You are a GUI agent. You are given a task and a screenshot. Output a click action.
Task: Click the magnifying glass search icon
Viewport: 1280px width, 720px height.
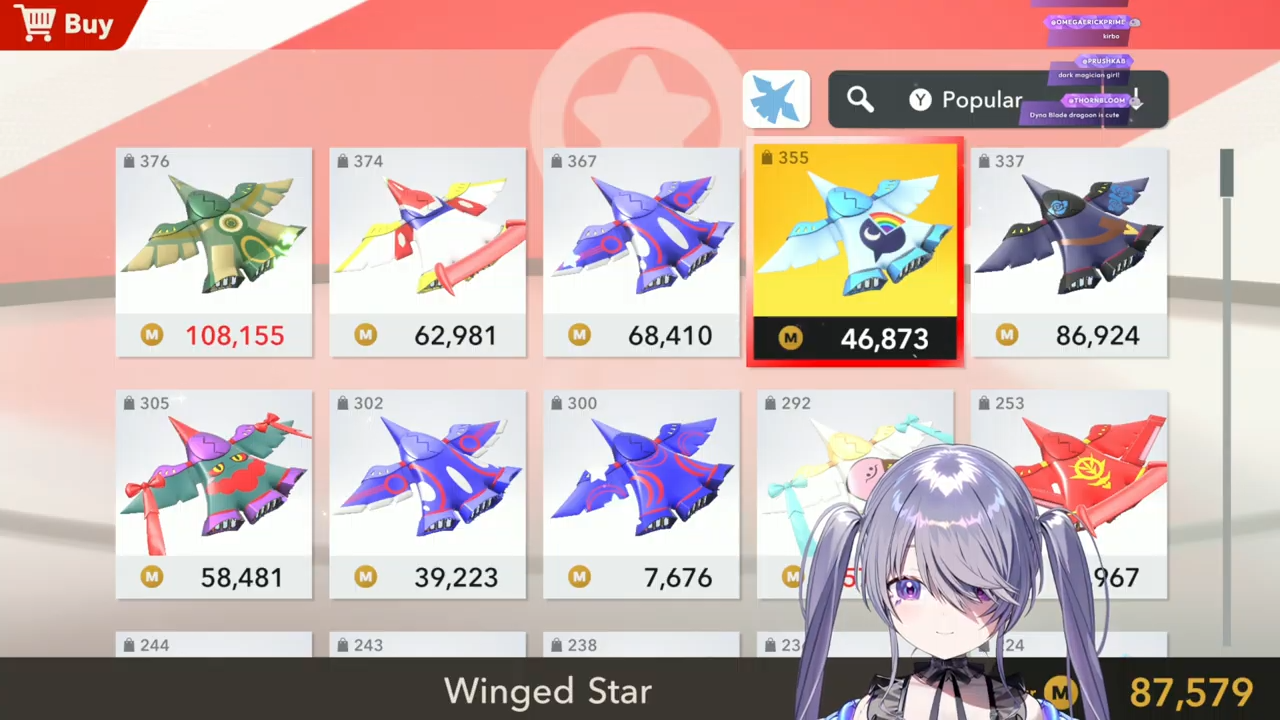pos(860,99)
